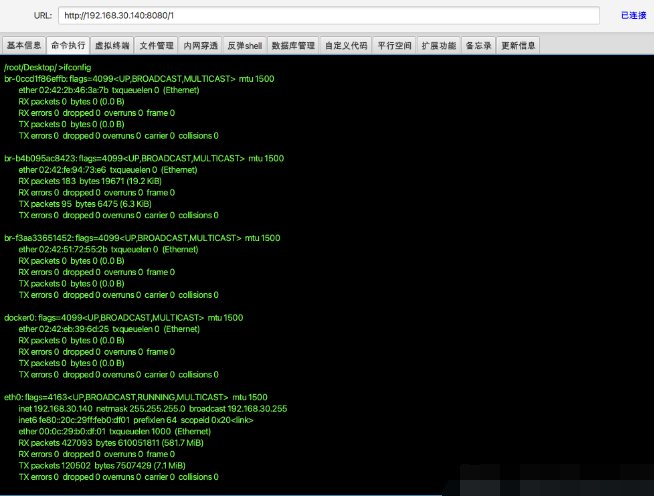The height and width of the screenshot is (496, 654).
Task: Click the inet6 fe80::20c:29ff:feb0:df01 line
Action: click(x=136, y=420)
